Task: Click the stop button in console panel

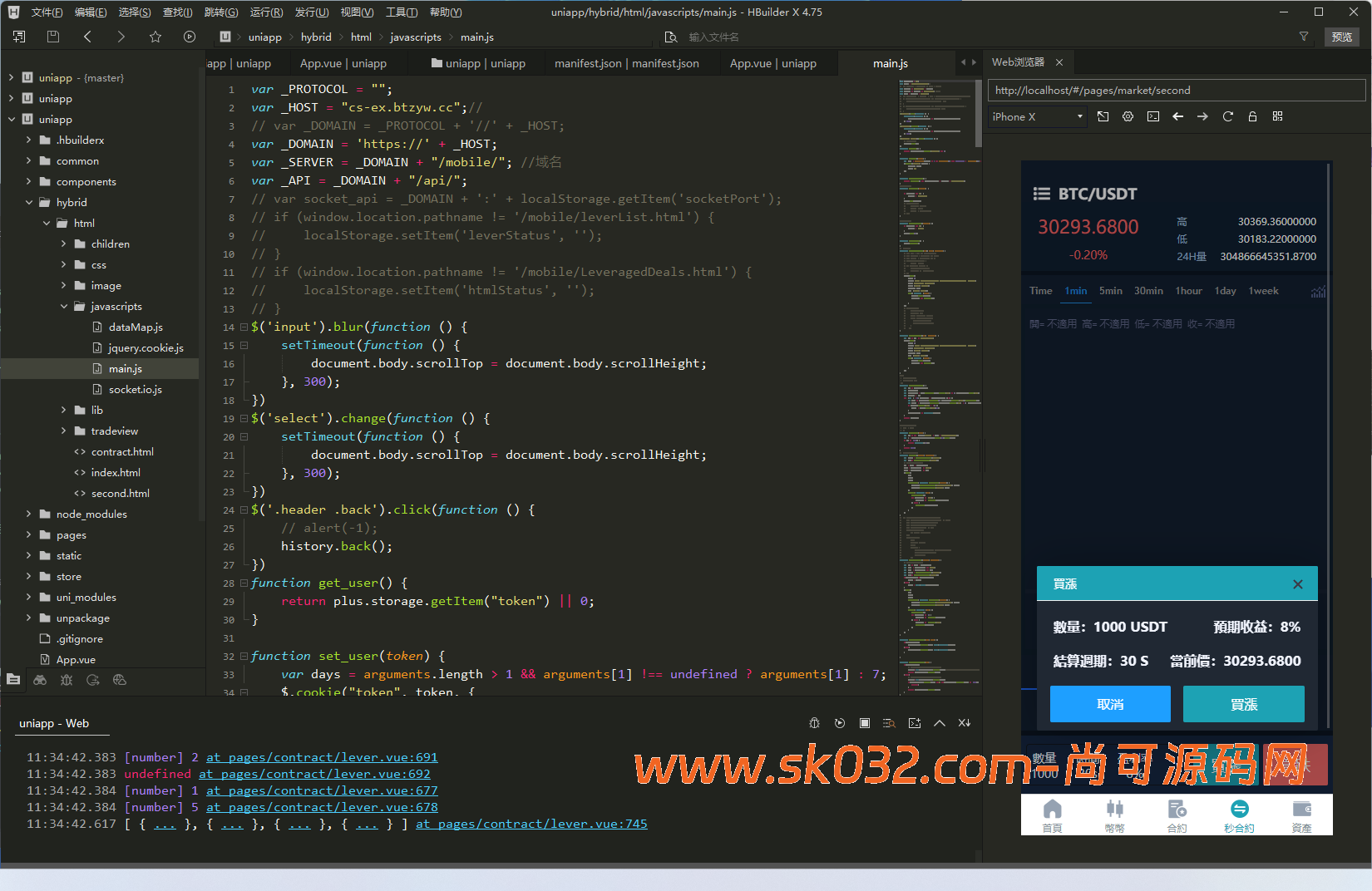Action: pos(865,723)
